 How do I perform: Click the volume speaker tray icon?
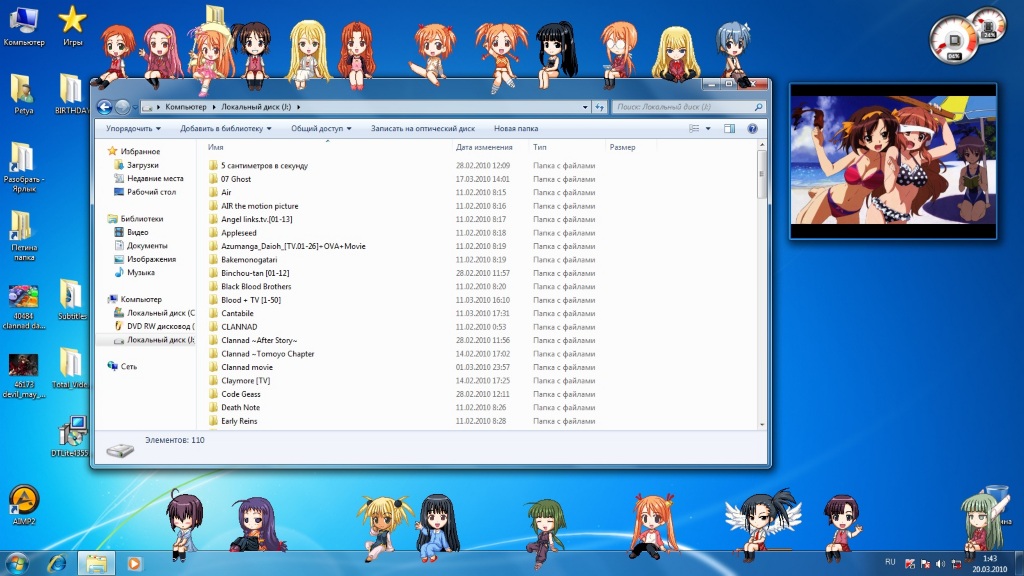tap(940, 564)
